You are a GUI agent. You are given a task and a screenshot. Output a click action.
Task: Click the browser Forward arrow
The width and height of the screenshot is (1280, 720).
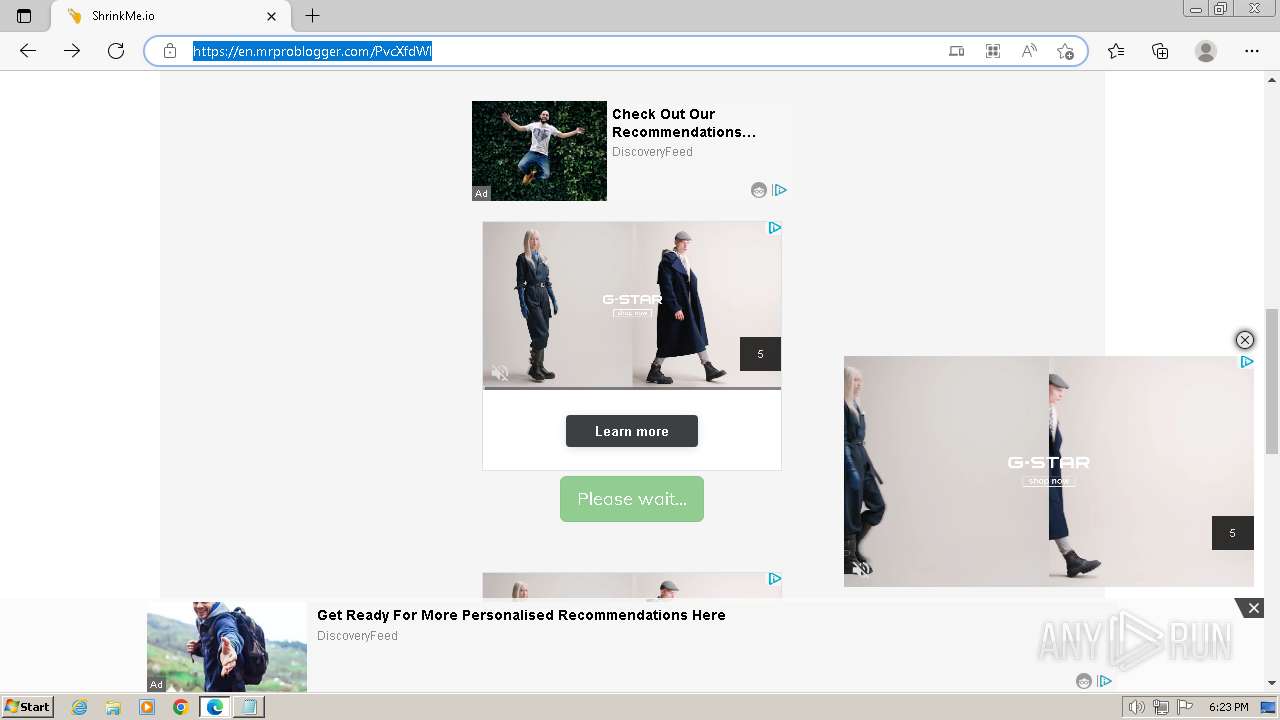72,51
